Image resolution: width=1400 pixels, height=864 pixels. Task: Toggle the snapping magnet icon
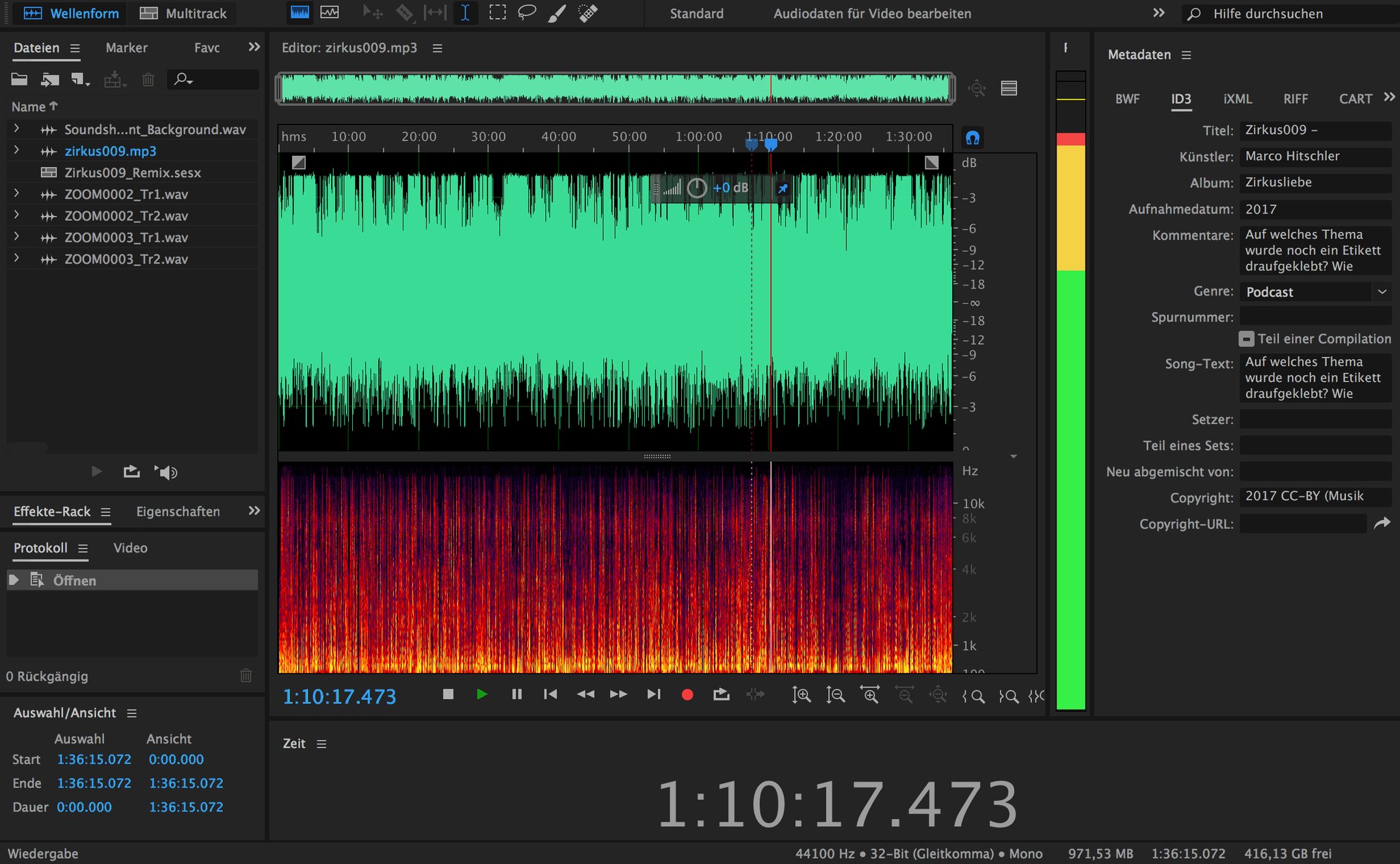tap(972, 138)
